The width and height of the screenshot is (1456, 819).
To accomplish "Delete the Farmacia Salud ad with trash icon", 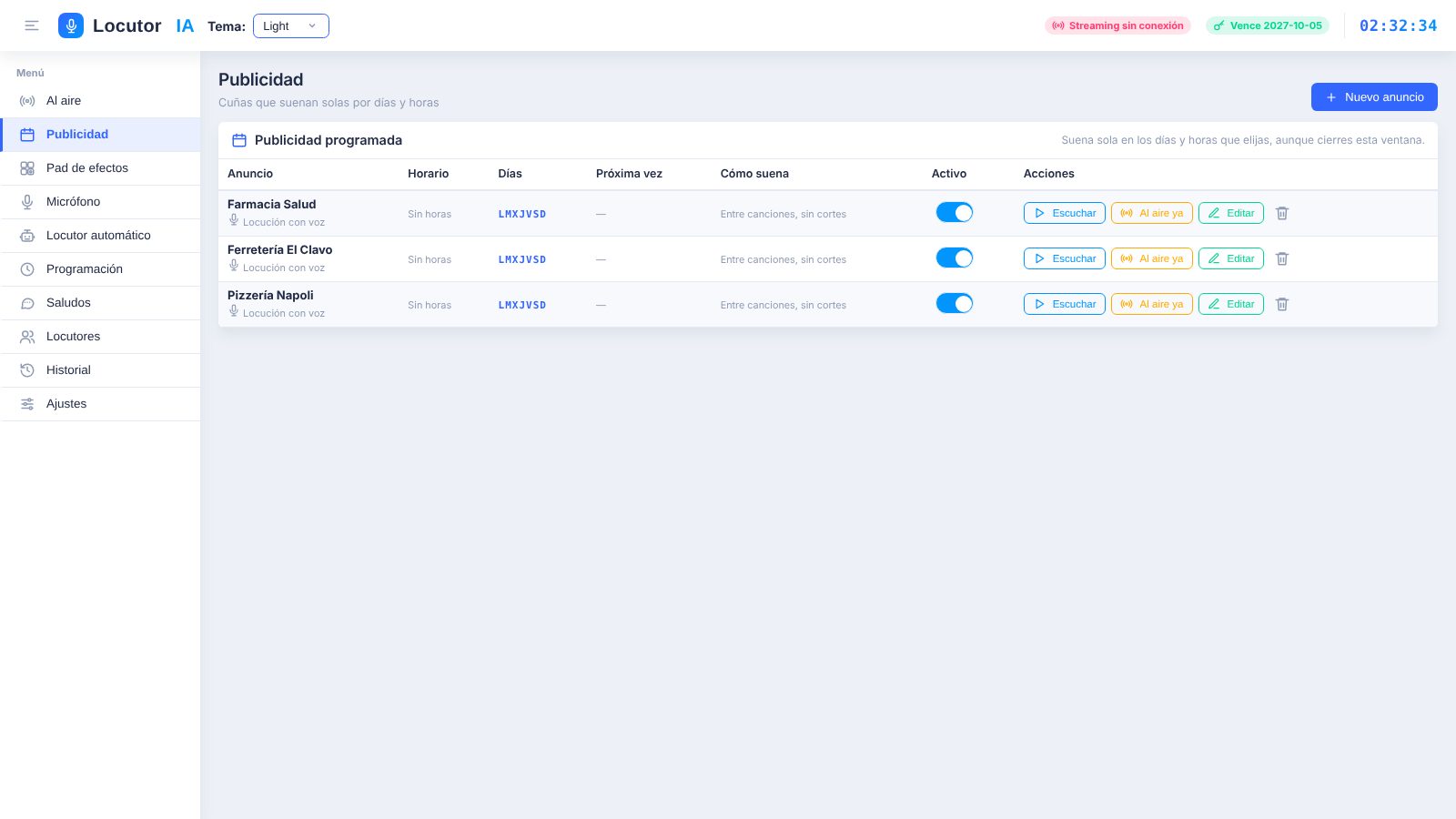I will pos(1282,213).
